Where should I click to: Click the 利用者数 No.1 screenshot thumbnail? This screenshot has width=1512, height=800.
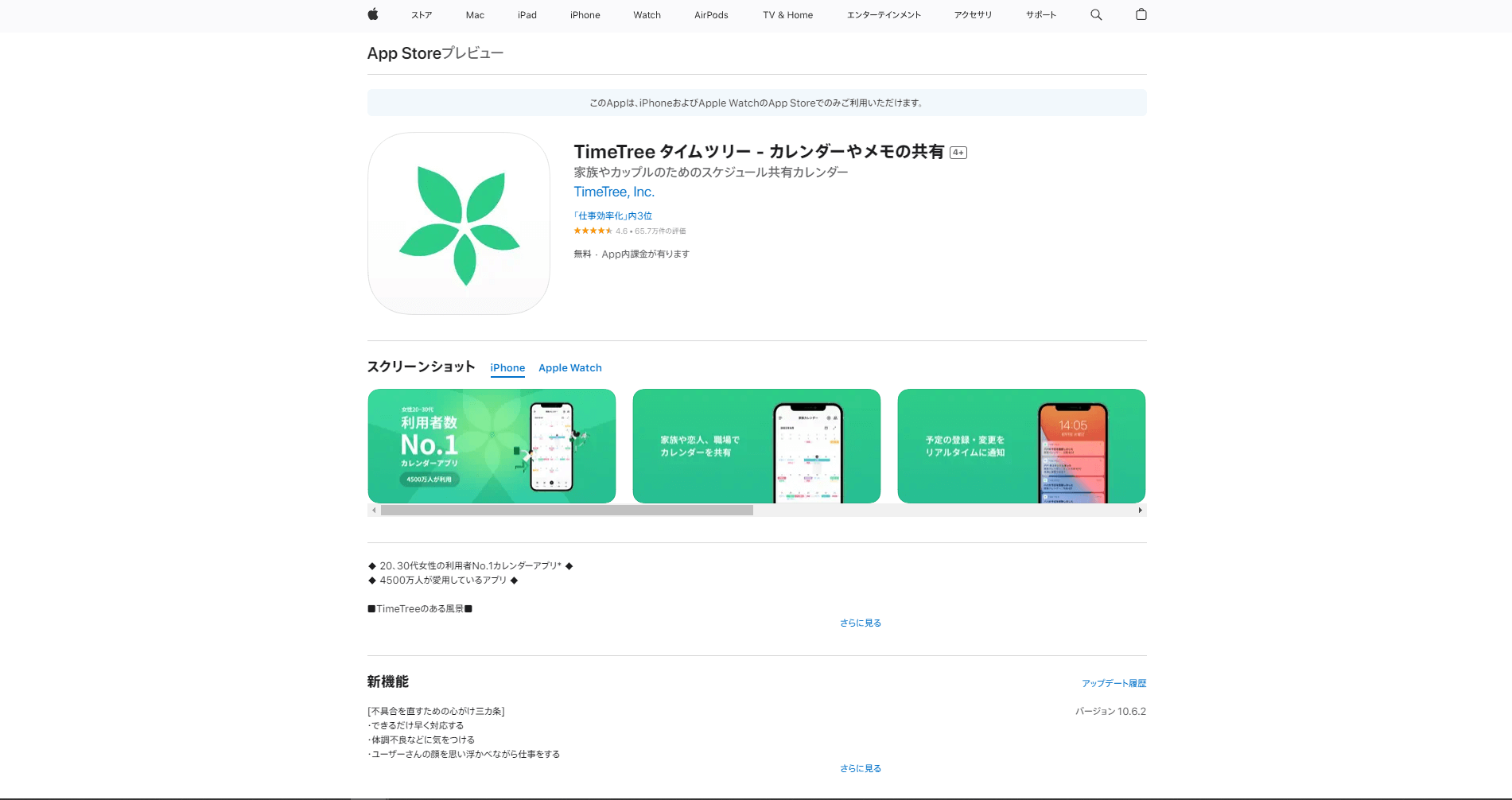pyautogui.click(x=492, y=446)
